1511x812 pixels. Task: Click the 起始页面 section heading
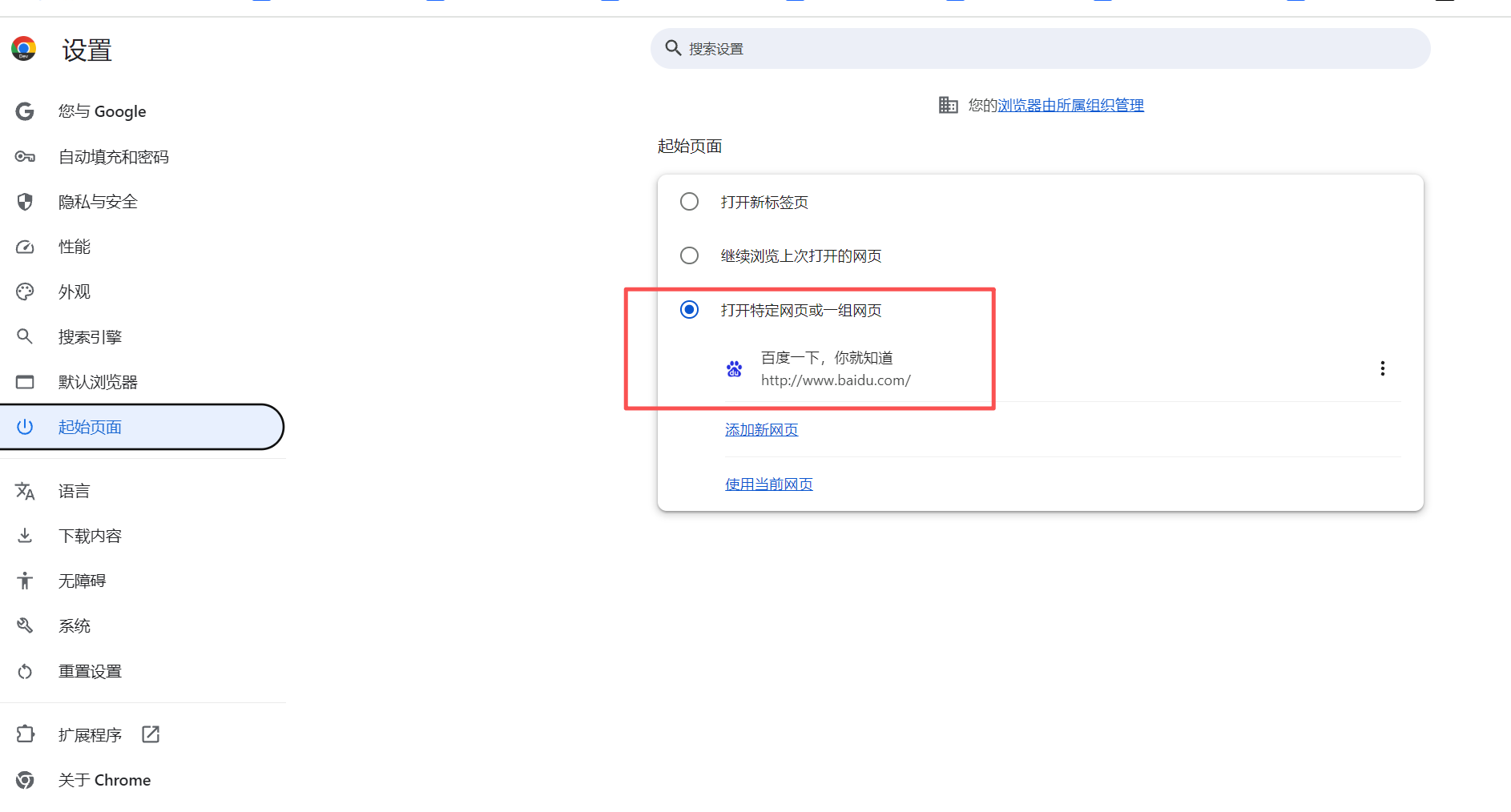[690, 146]
